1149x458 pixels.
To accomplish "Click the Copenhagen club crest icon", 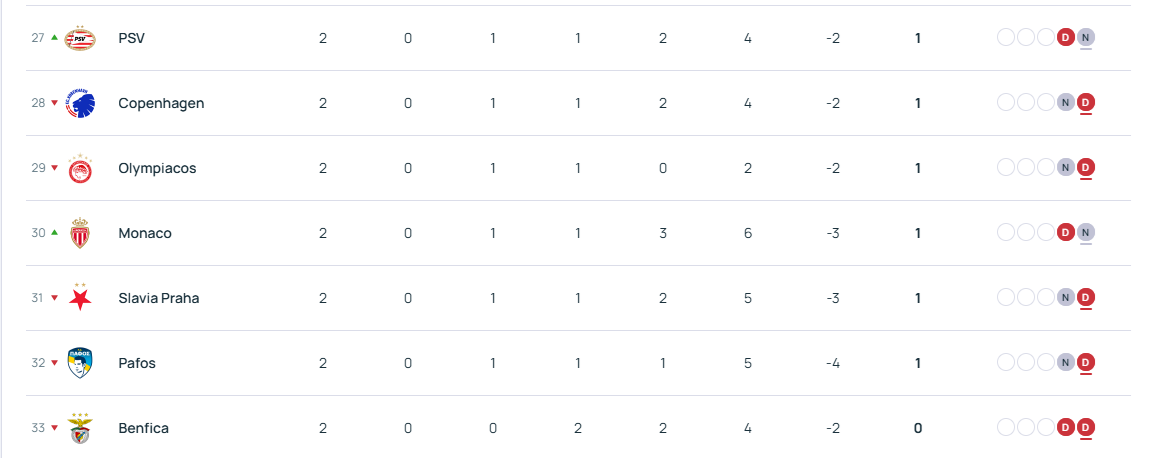I will 80,103.
